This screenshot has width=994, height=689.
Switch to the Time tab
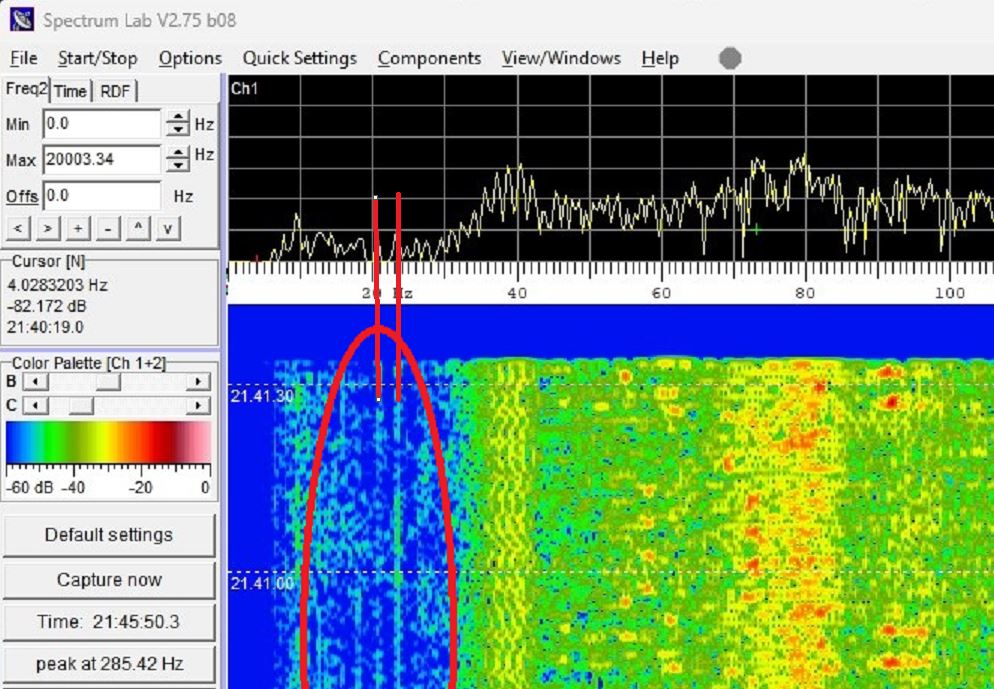(70, 91)
